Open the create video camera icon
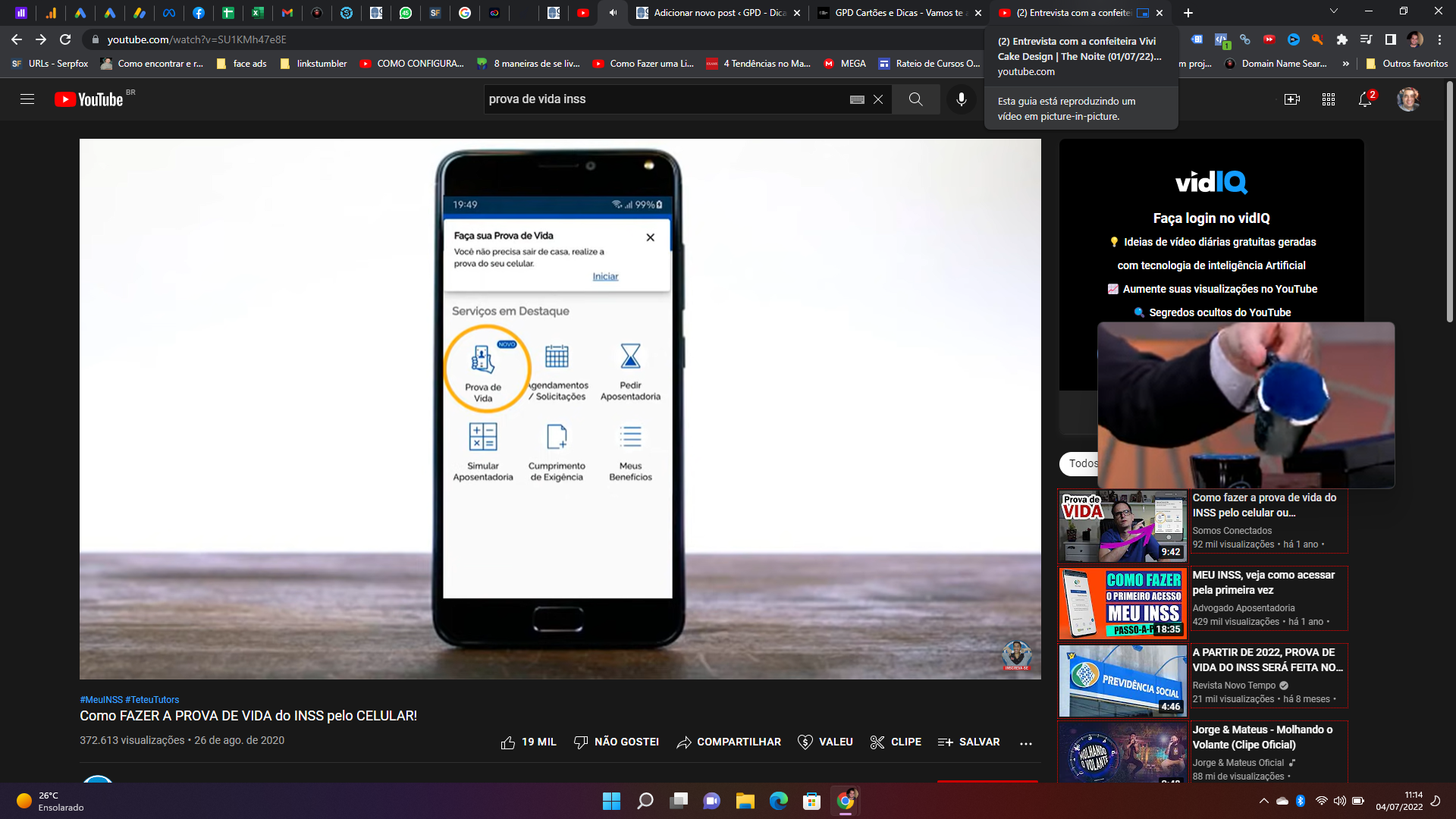Viewport: 1456px width, 819px height. pyautogui.click(x=1292, y=99)
